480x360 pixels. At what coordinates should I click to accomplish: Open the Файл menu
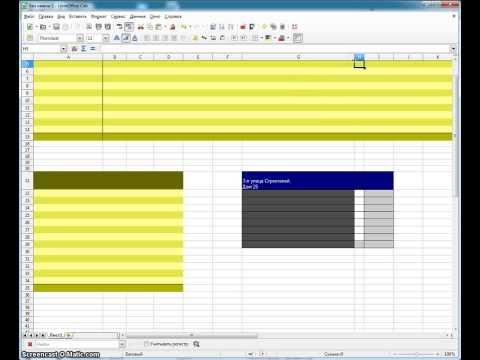(x=29, y=16)
